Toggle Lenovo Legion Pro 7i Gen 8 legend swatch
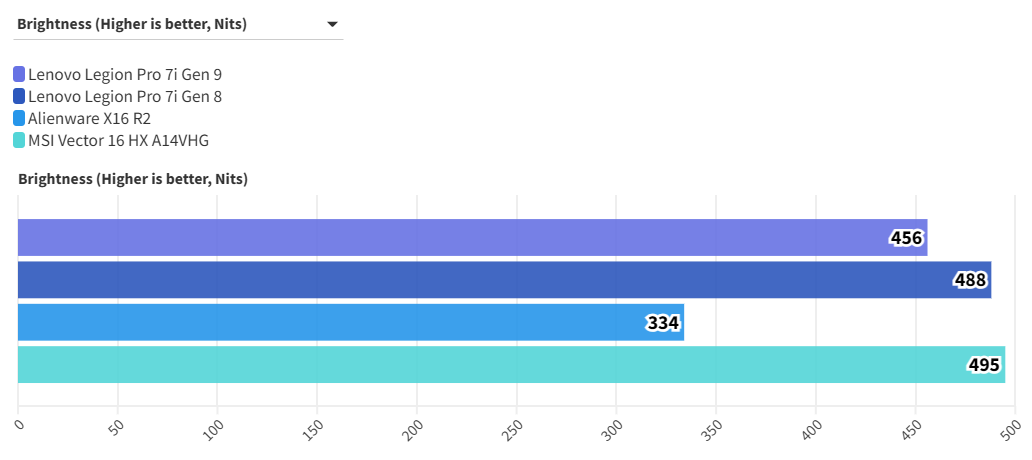The image size is (1032, 460). (x=19, y=96)
